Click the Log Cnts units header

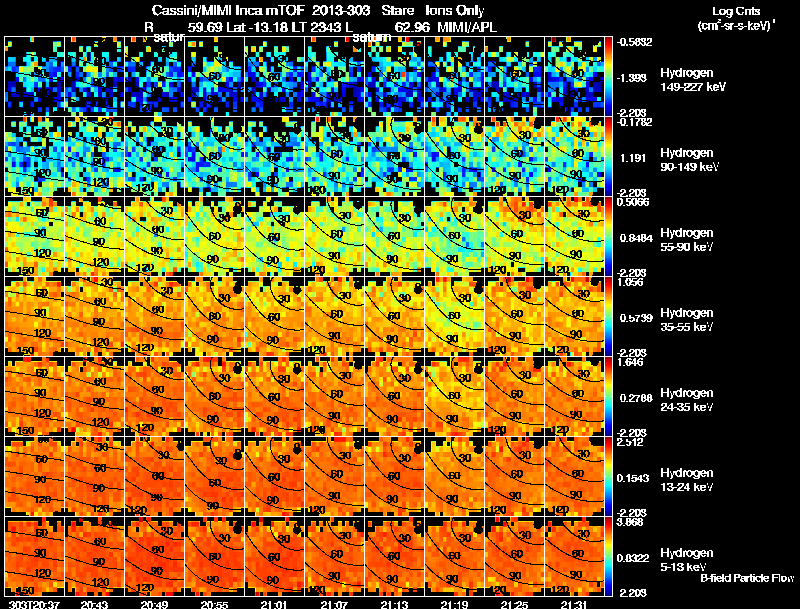pos(736,18)
